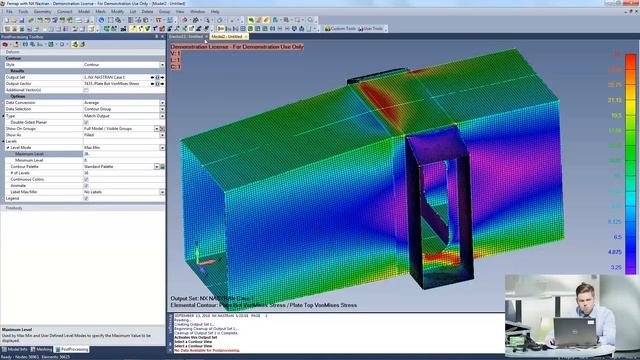Toggle Legend checkbox

(86, 198)
